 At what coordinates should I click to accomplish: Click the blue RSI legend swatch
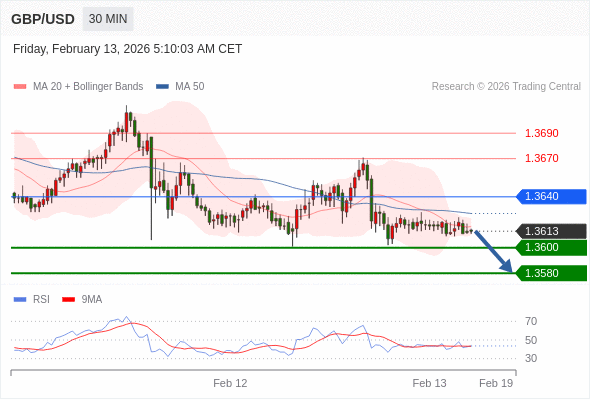pos(20,300)
